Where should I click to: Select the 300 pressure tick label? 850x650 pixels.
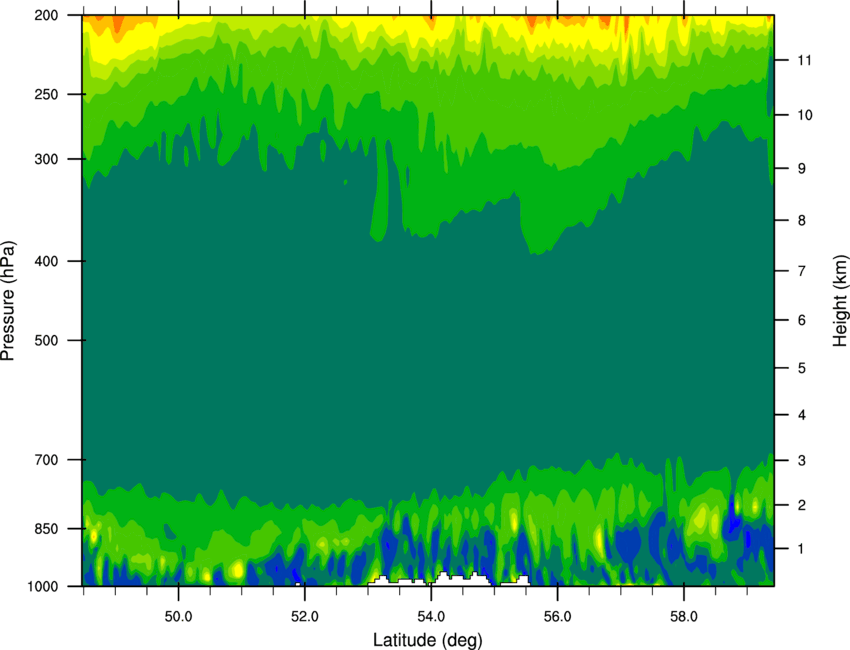tap(46, 159)
